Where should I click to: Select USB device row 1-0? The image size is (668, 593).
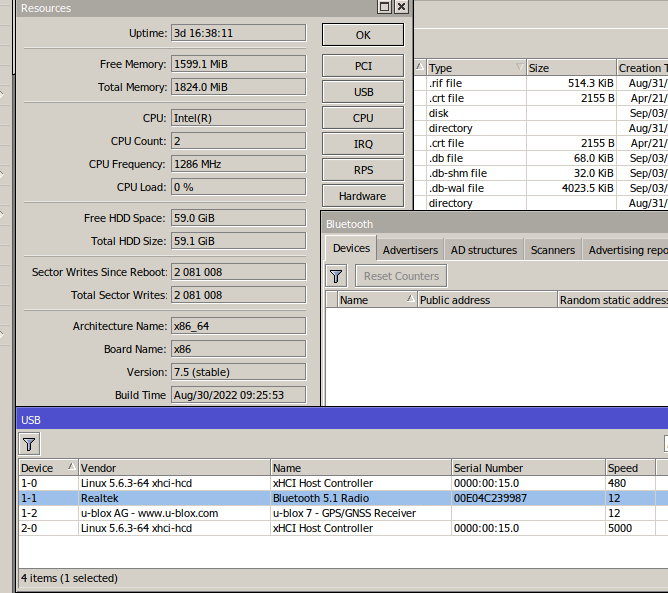343,483
